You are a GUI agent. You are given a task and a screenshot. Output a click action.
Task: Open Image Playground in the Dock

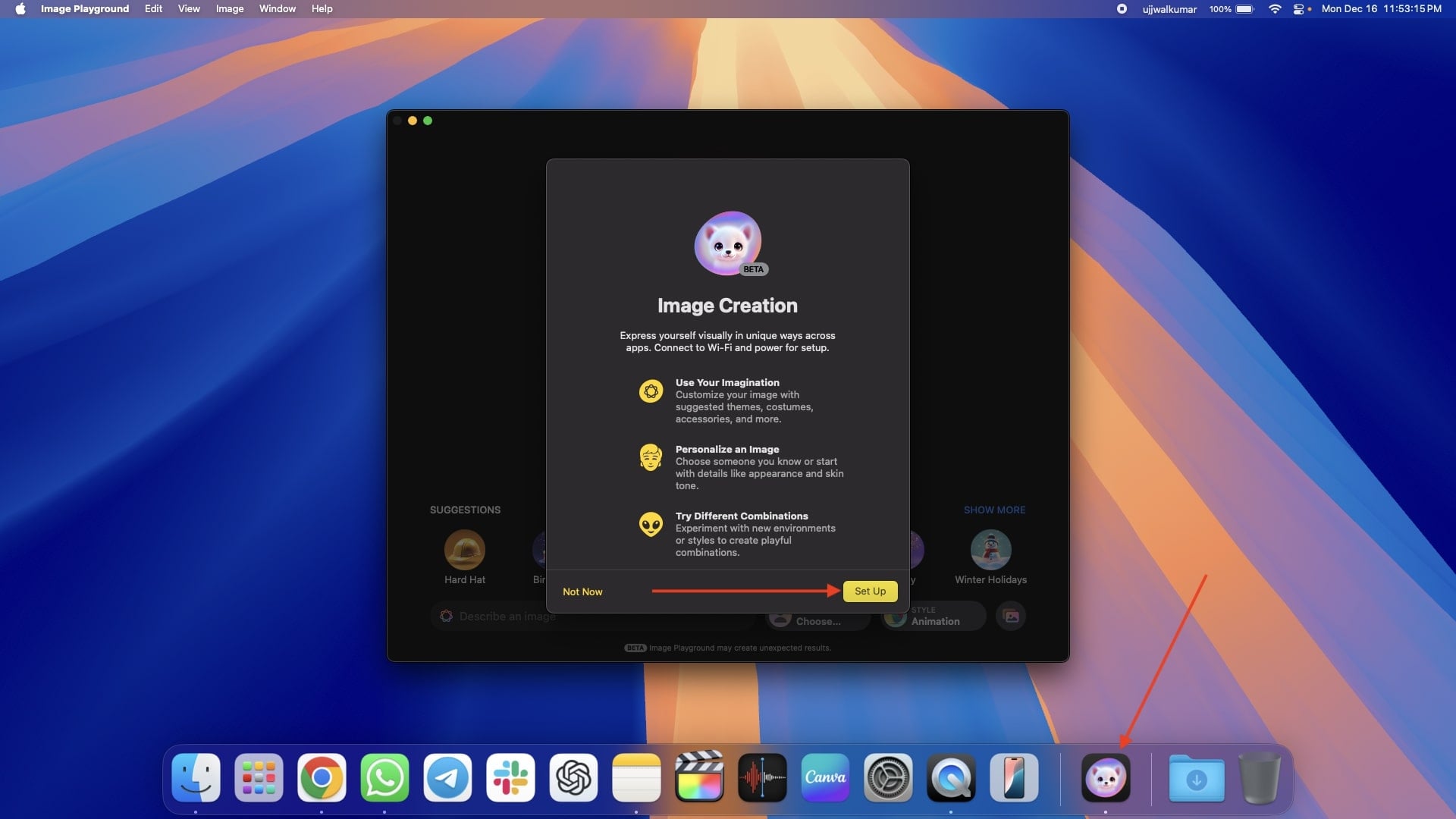click(x=1106, y=778)
